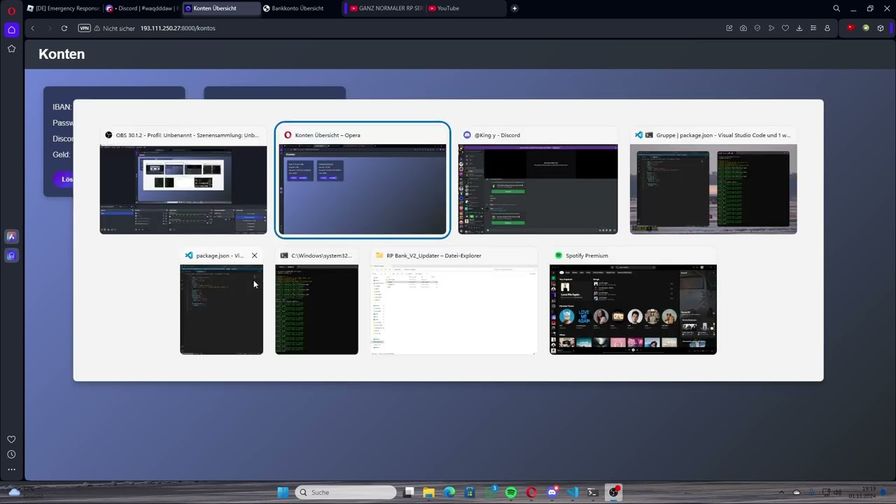Open the terminal app from the taskbar

593,492
